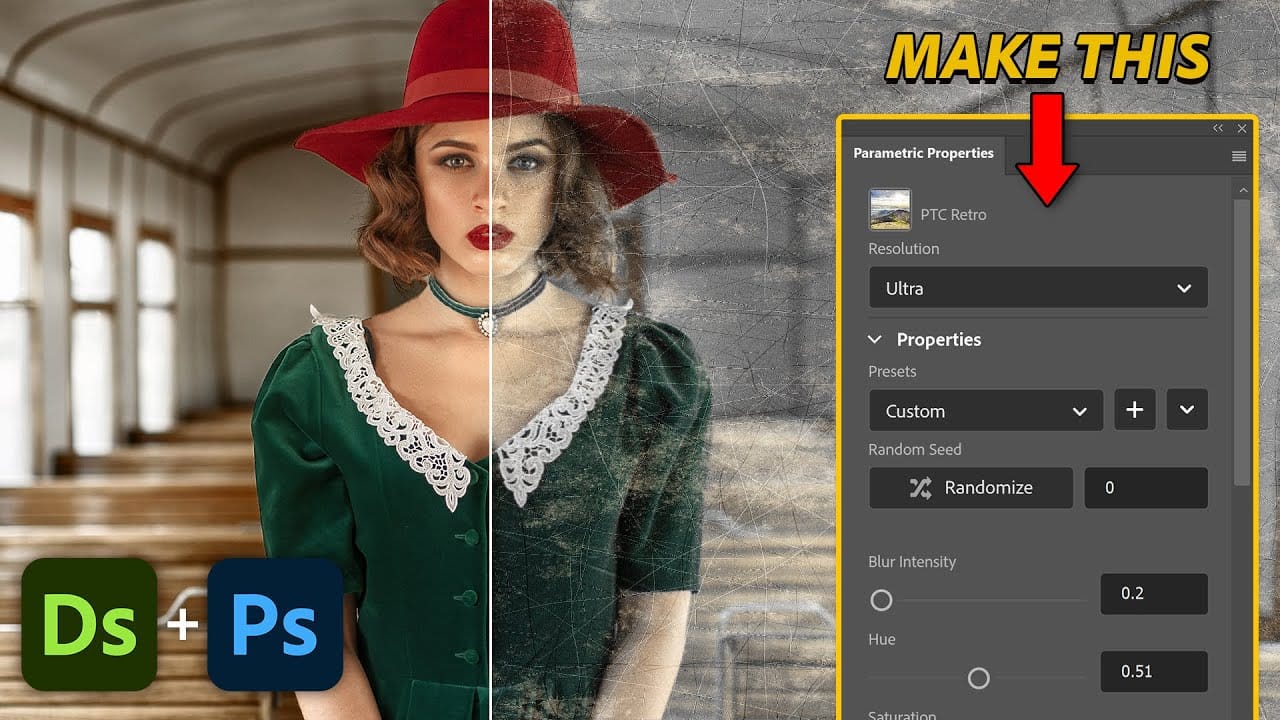
Task: Click the Blur Intensity slider handle
Action: [x=881, y=600]
